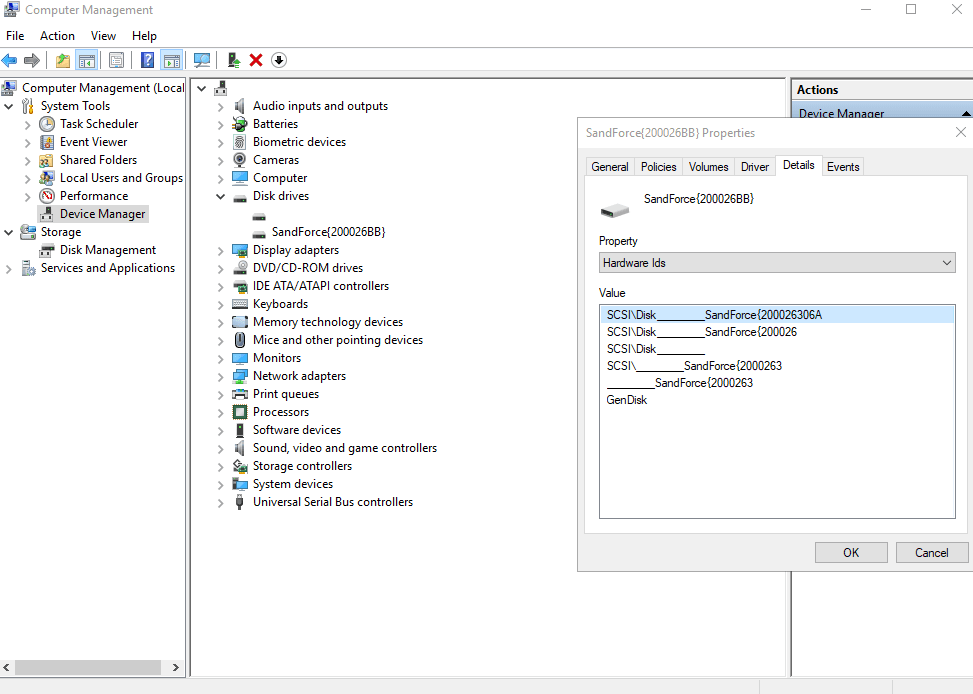Click the red Uninstall device icon
This screenshot has width=973, height=694.
point(255,60)
